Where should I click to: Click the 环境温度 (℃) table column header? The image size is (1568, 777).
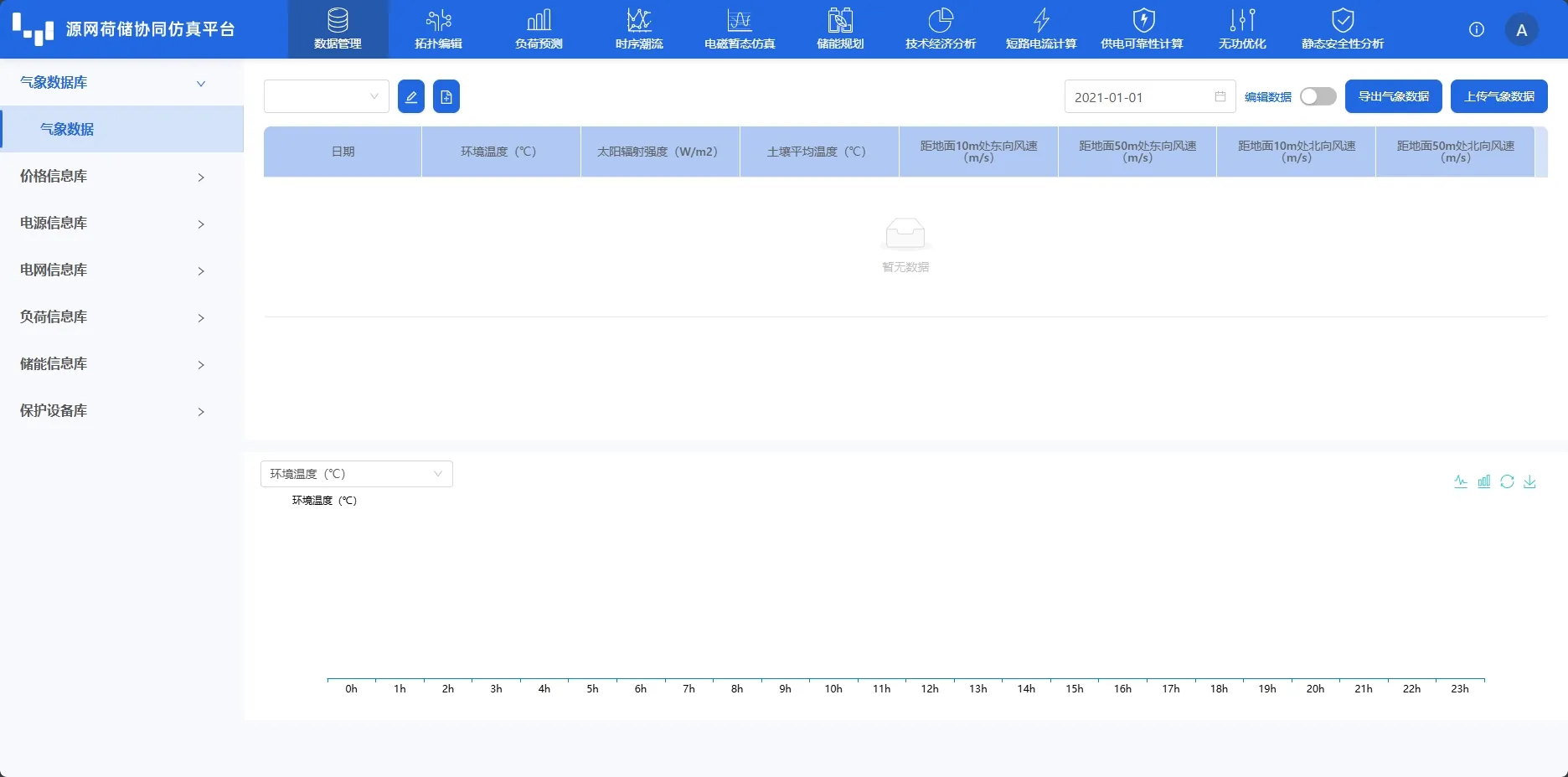[501, 152]
